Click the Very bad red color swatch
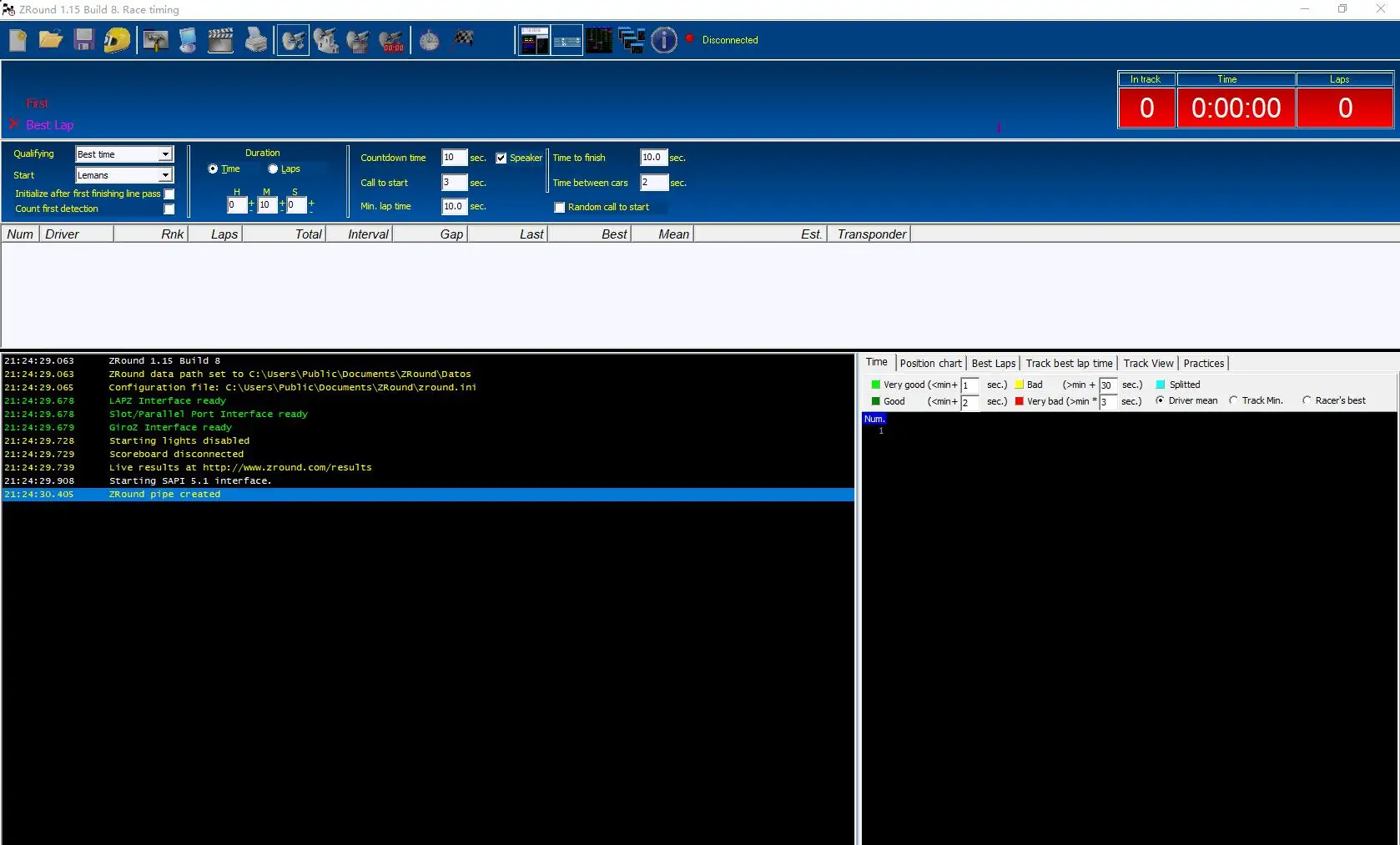1400x845 pixels. click(1020, 401)
